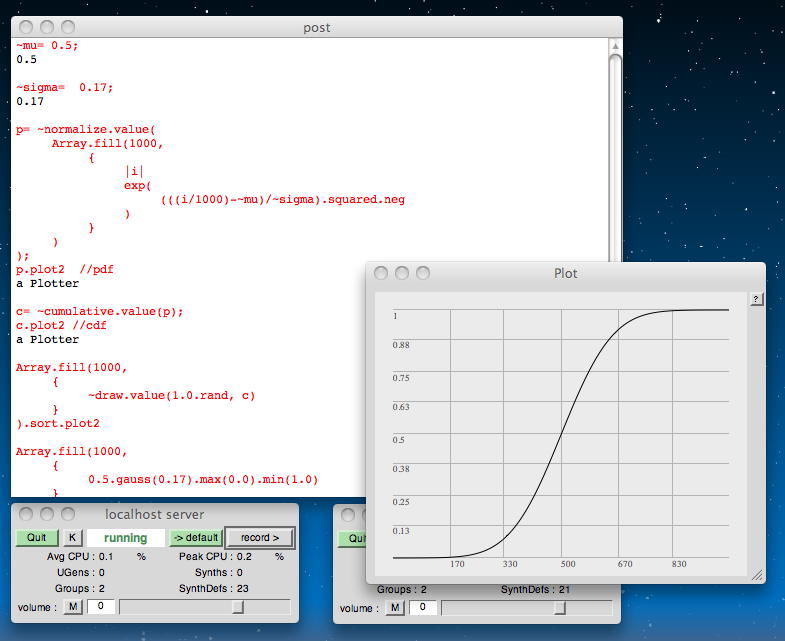The image size is (785, 641).
Task: Click the 'running' status display
Action: (x=125, y=538)
